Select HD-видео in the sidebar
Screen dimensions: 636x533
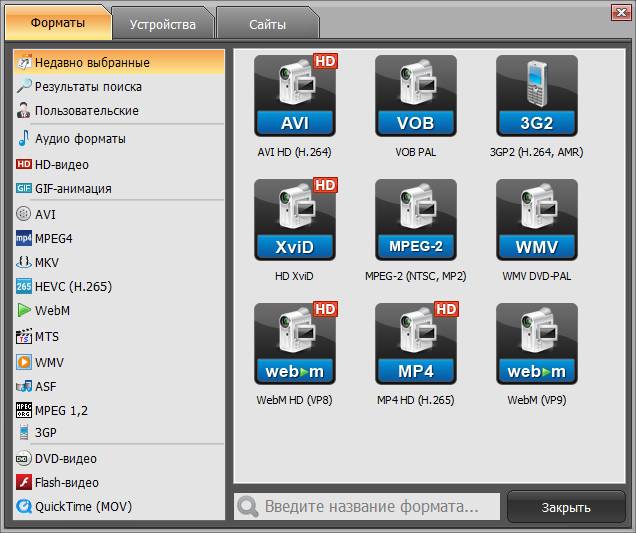click(x=61, y=164)
